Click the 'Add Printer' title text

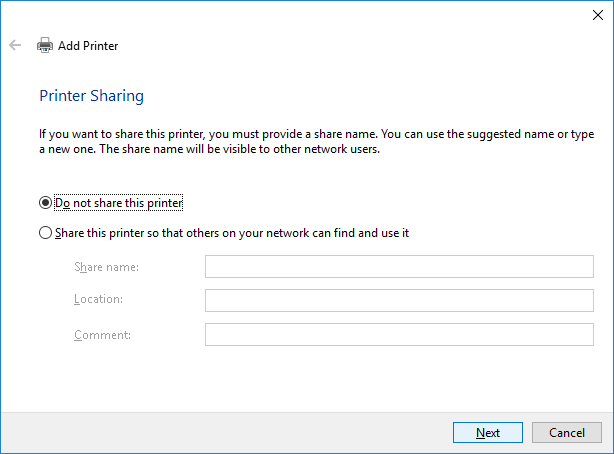[x=88, y=45]
